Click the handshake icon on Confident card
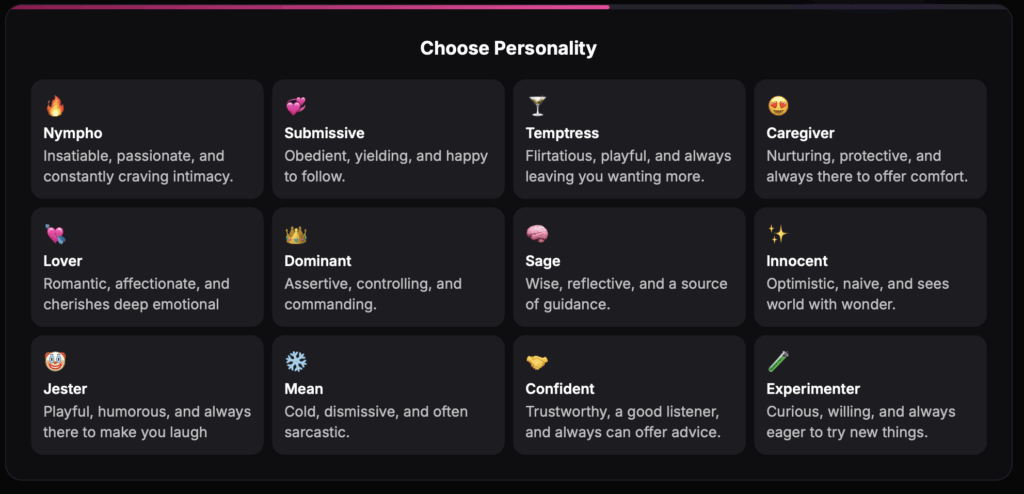Screen dimensions: 1024x494 [537, 361]
